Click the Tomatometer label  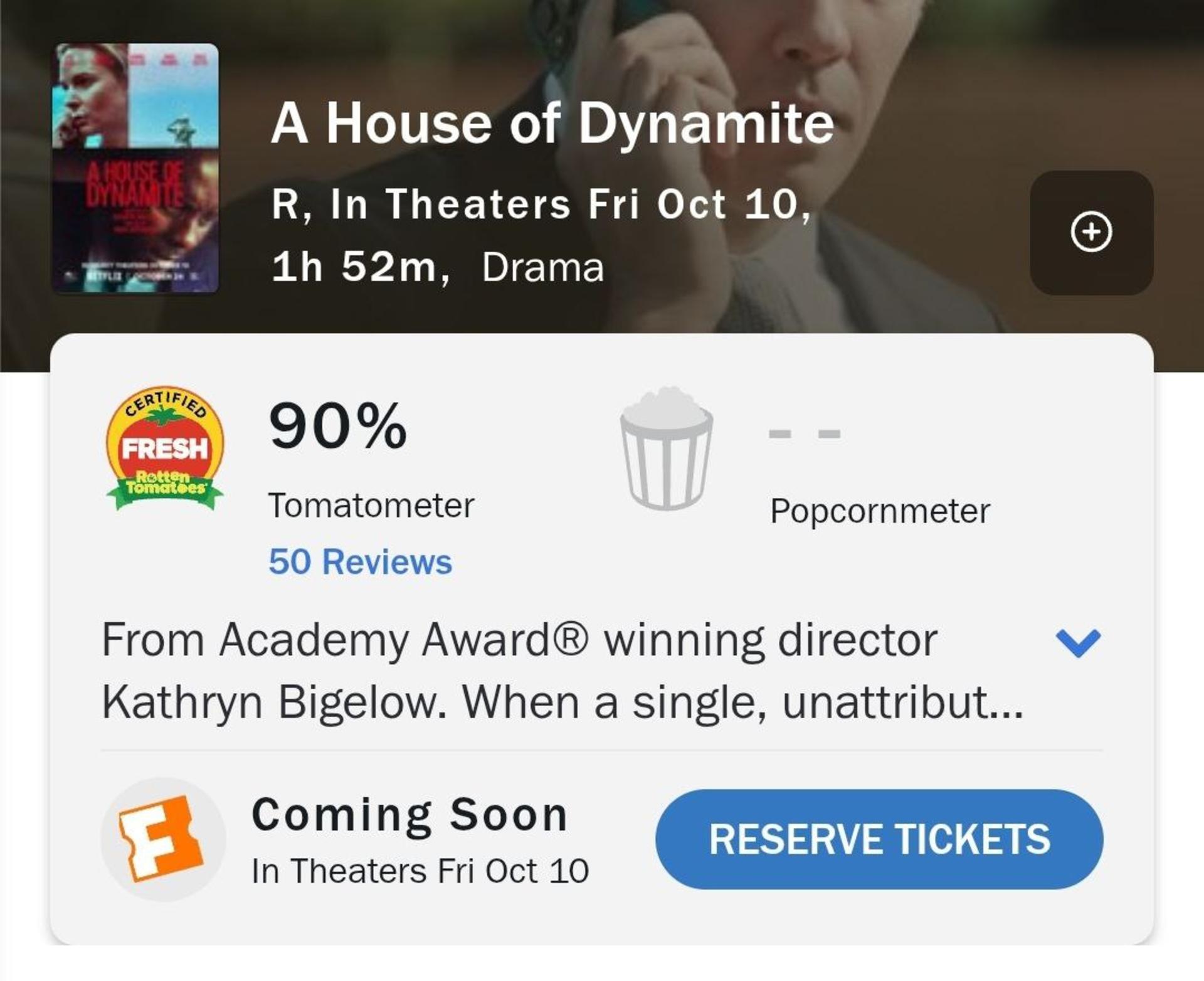tap(371, 506)
